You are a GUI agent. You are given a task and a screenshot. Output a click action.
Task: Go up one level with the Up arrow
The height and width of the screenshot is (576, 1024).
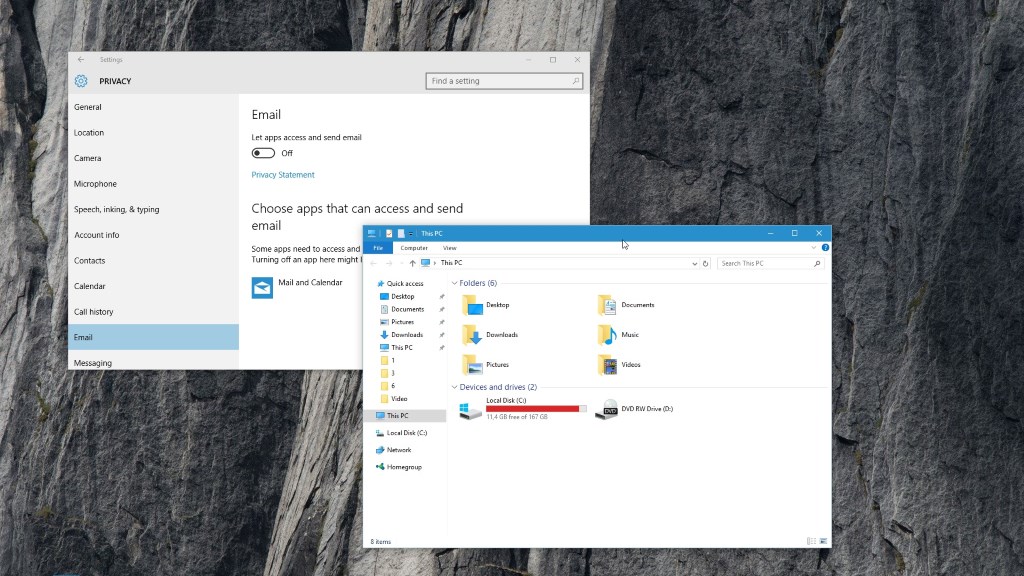click(412, 263)
